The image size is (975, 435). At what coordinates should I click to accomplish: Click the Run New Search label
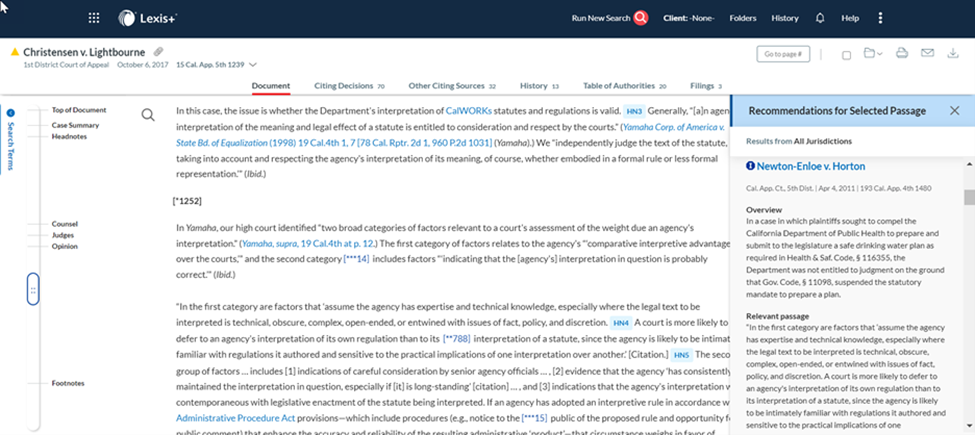click(x=601, y=18)
